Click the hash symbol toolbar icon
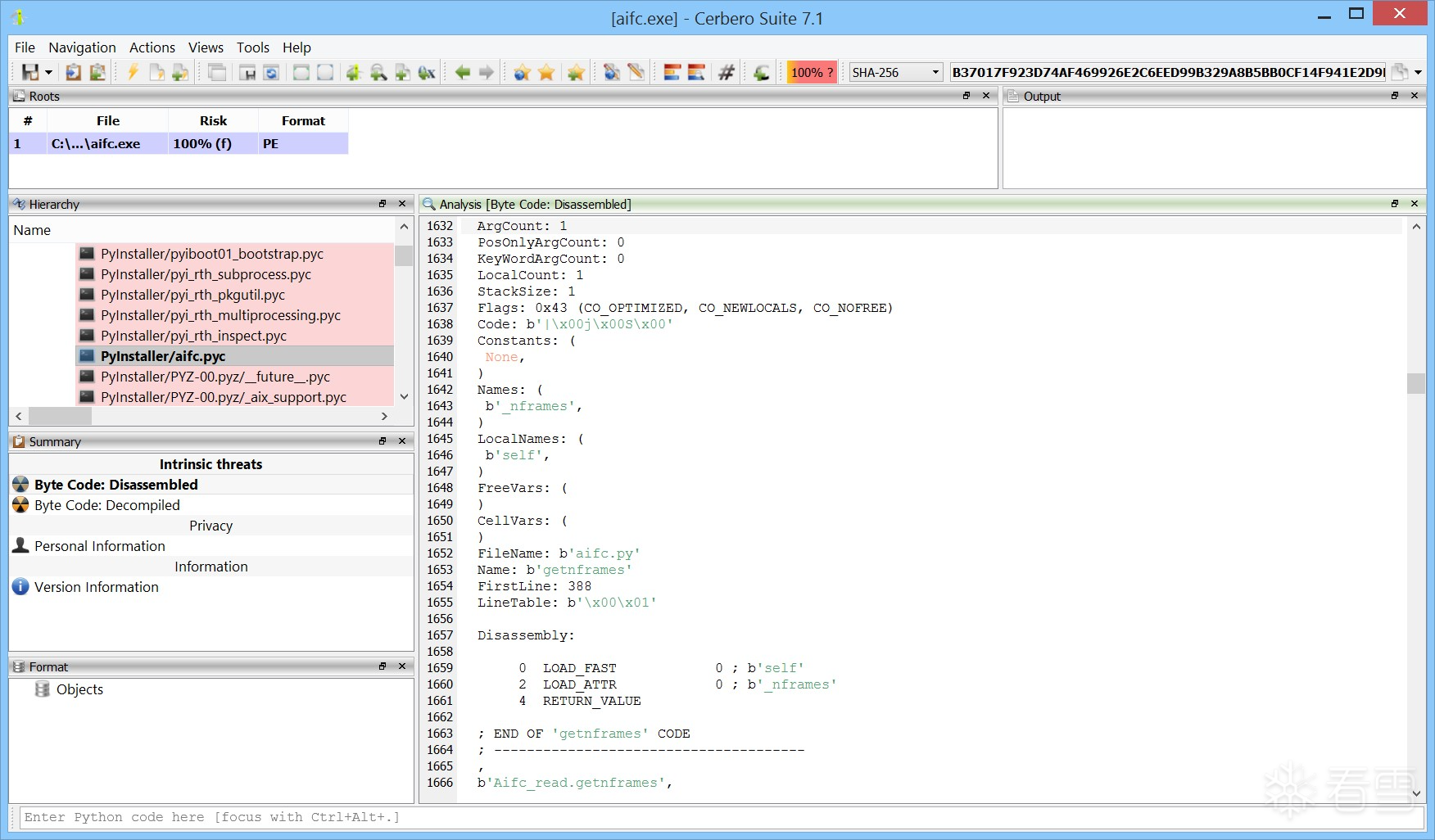This screenshot has height=840, width=1435. 726,73
